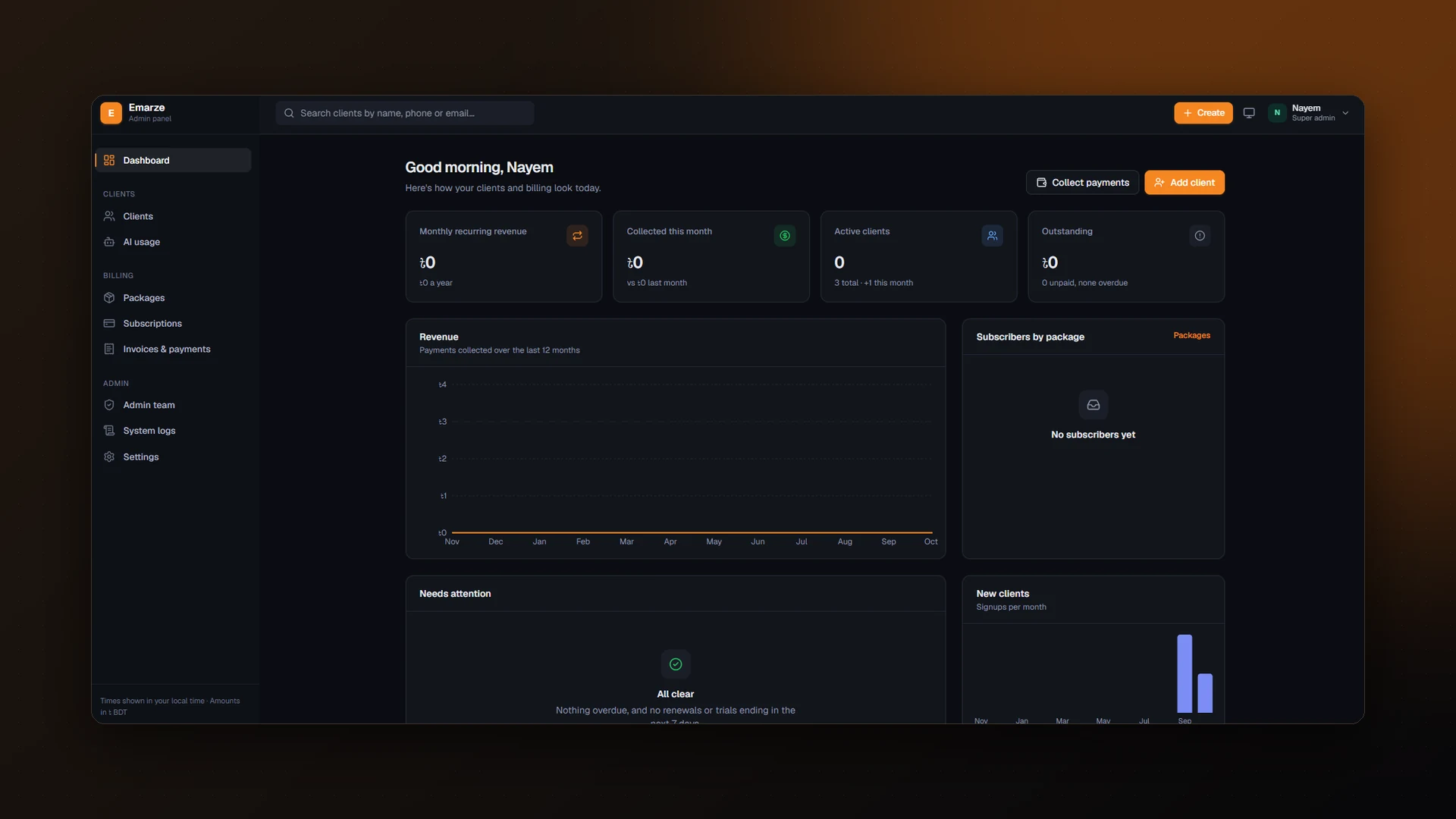The height and width of the screenshot is (819, 1456).
Task: Click the 'Good morning, Nayem' heading
Action: tap(479, 168)
